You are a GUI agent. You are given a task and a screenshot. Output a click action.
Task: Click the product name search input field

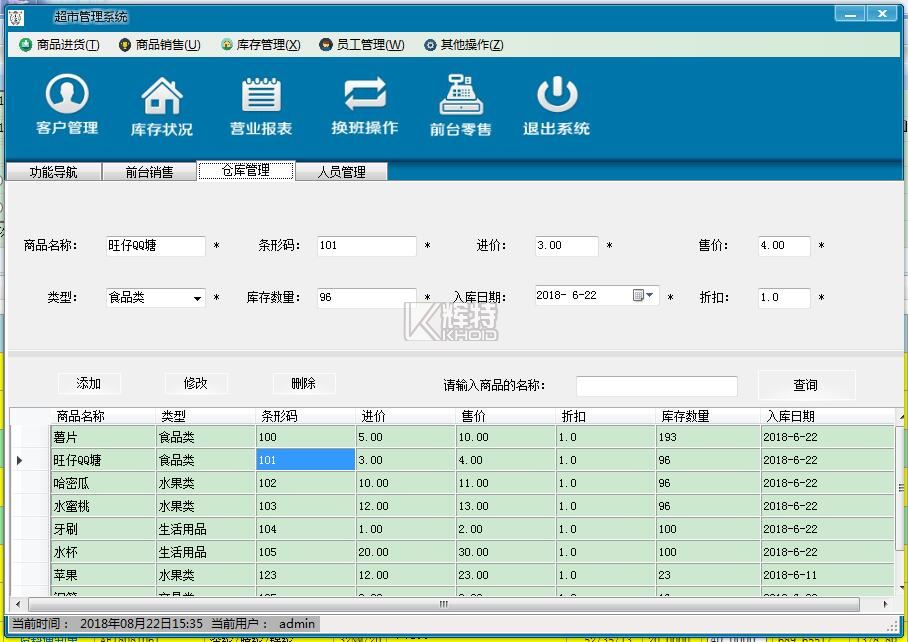tap(656, 386)
